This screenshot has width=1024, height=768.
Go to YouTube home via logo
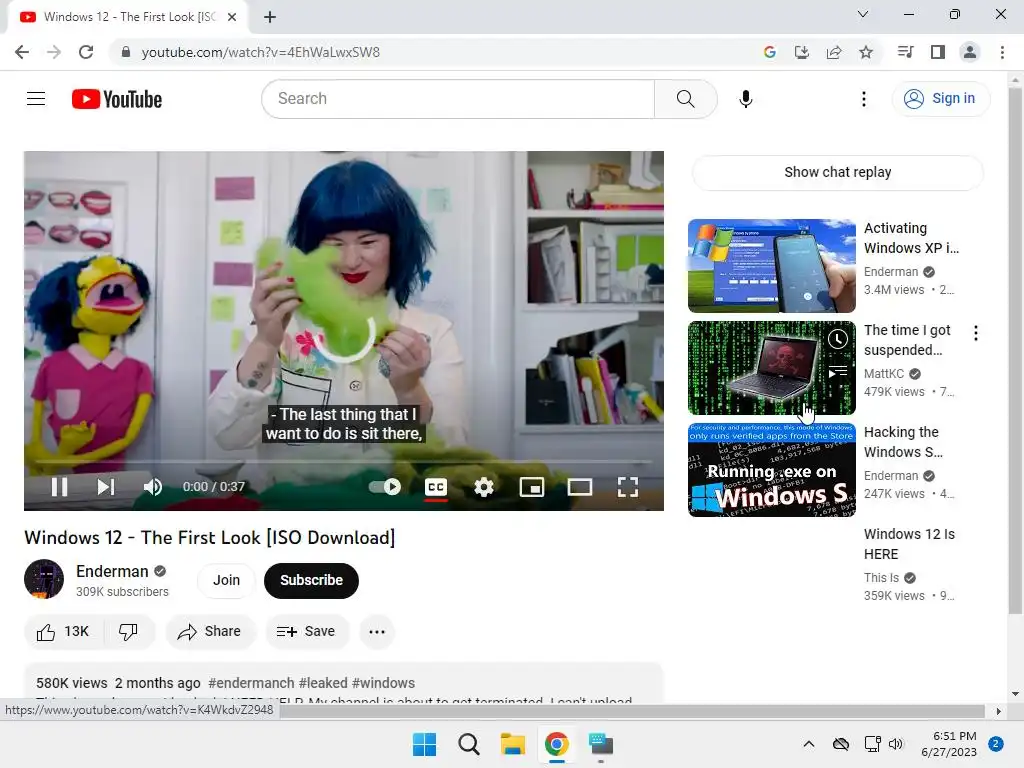click(x=117, y=99)
